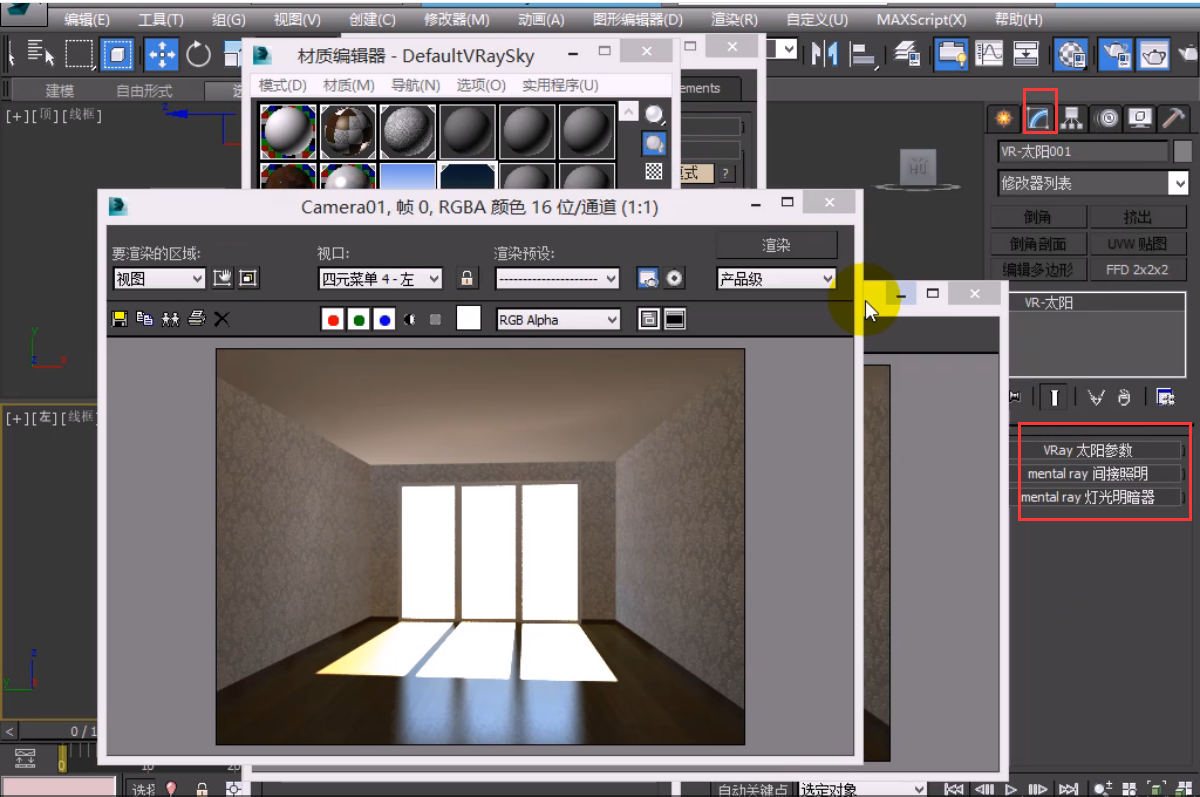Open the Utilities hammer panel icon
Screen dimensions: 1200x797
coord(1173,119)
